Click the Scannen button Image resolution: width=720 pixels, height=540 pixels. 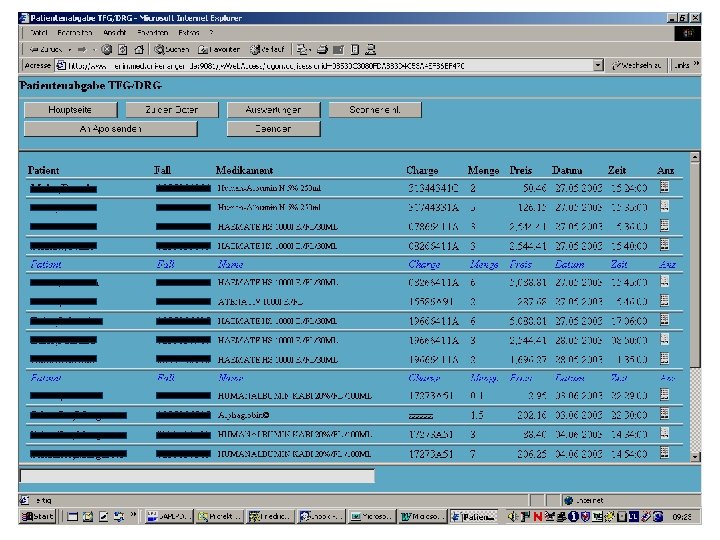pyautogui.click(x=375, y=110)
